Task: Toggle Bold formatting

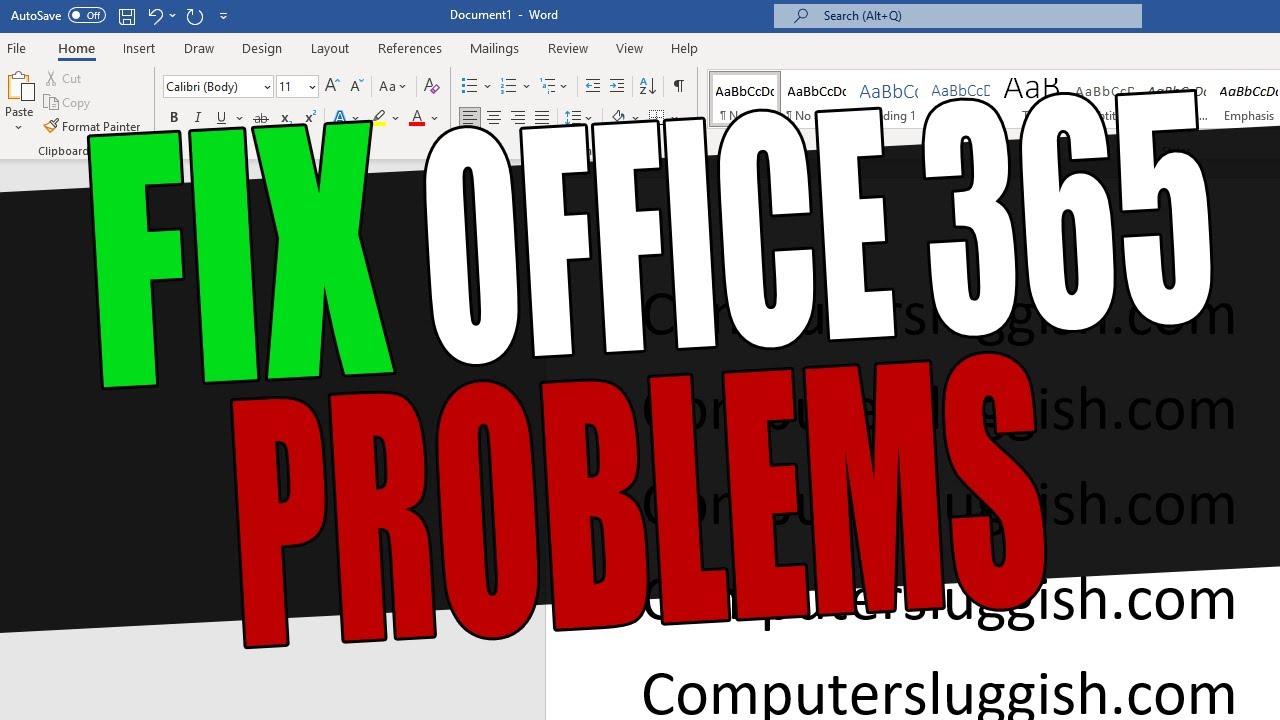Action: coord(174,118)
